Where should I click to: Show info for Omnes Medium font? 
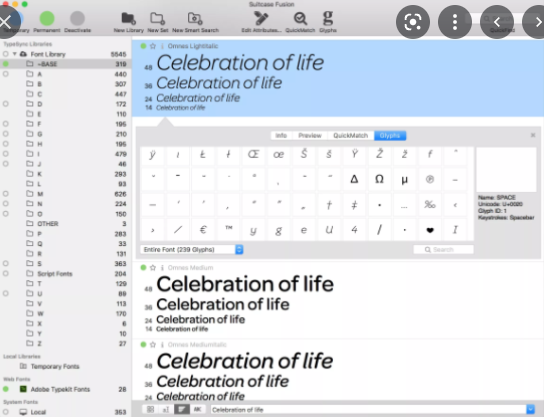click(162, 267)
